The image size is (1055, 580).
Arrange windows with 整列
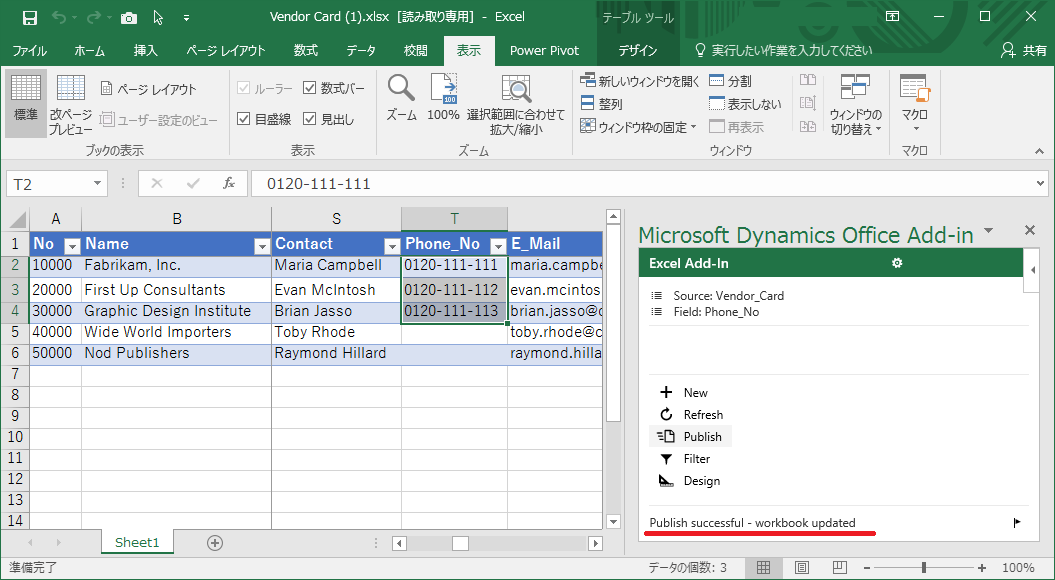[x=602, y=104]
